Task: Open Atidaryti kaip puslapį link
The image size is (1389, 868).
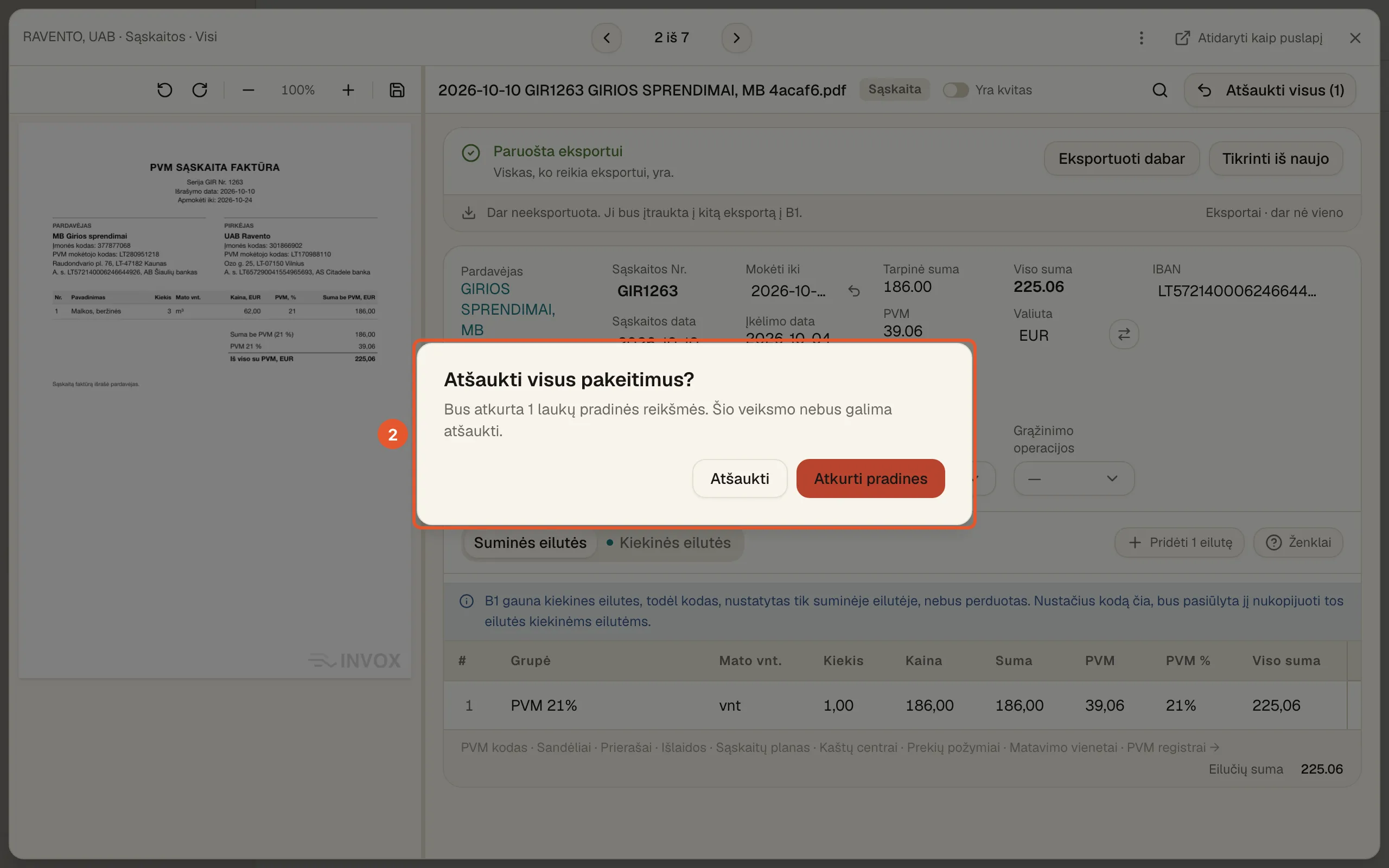Action: [1248, 38]
